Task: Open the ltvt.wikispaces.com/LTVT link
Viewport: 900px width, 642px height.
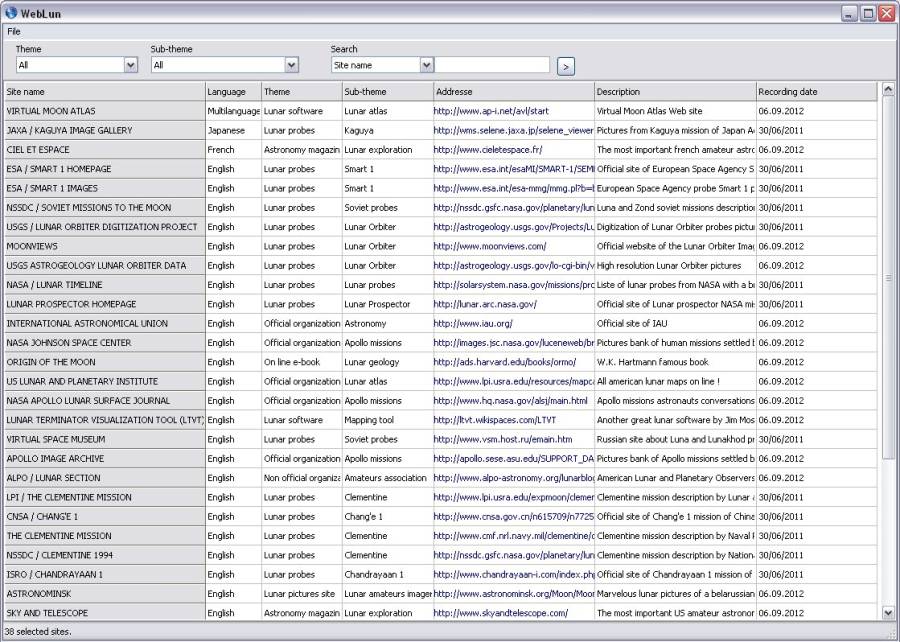Action: pos(495,420)
